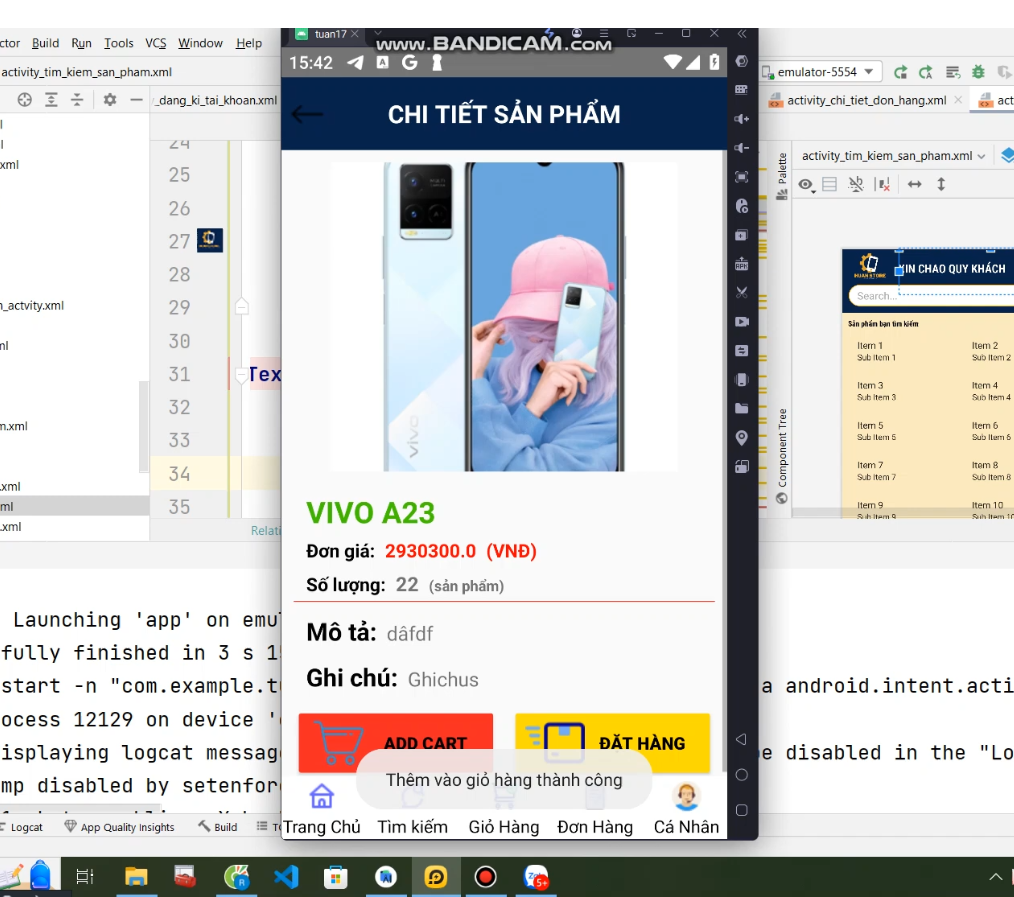Click Expand All in project toolbar
This screenshot has height=897, width=1014.
click(x=51, y=100)
